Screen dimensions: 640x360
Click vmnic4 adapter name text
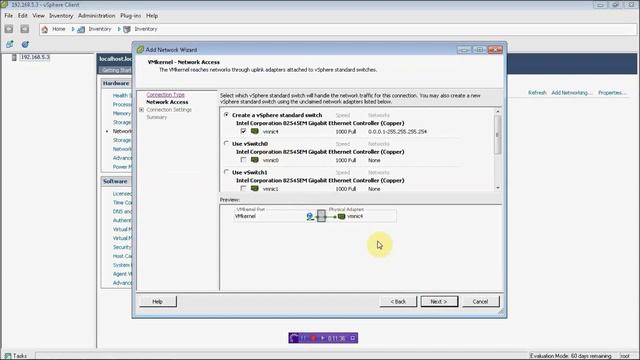271,131
